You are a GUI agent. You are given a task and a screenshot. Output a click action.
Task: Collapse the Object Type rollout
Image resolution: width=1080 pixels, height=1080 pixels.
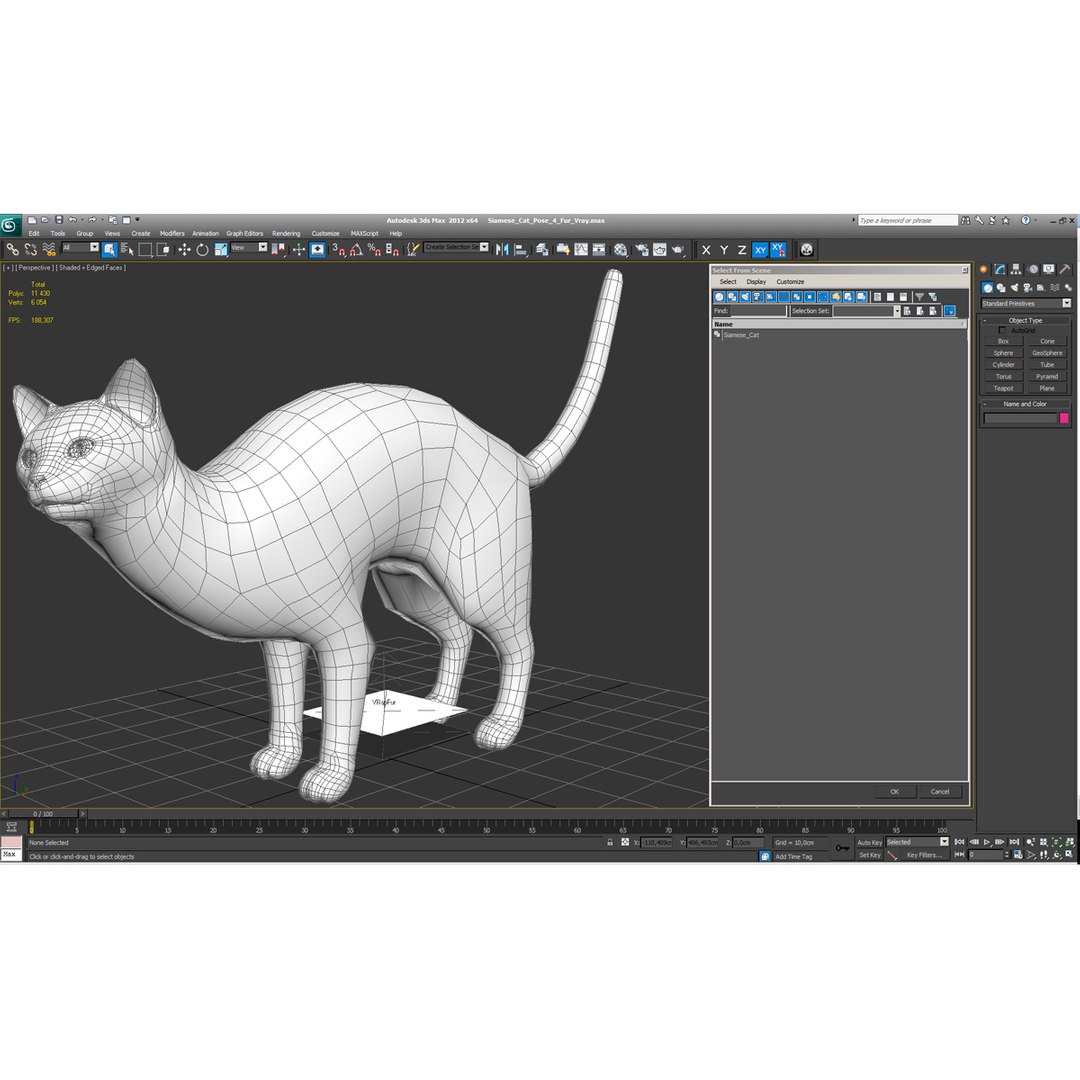1026,320
